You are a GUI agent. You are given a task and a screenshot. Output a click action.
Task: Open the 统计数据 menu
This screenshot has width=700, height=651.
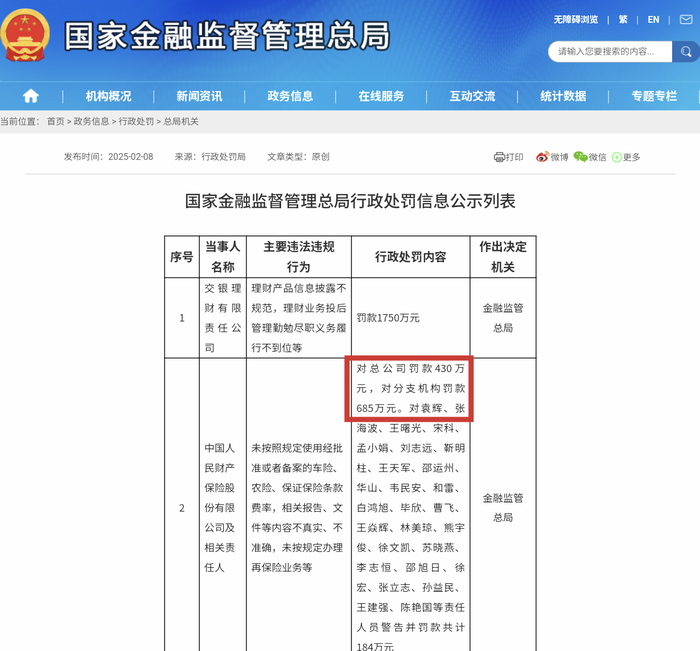click(x=563, y=96)
